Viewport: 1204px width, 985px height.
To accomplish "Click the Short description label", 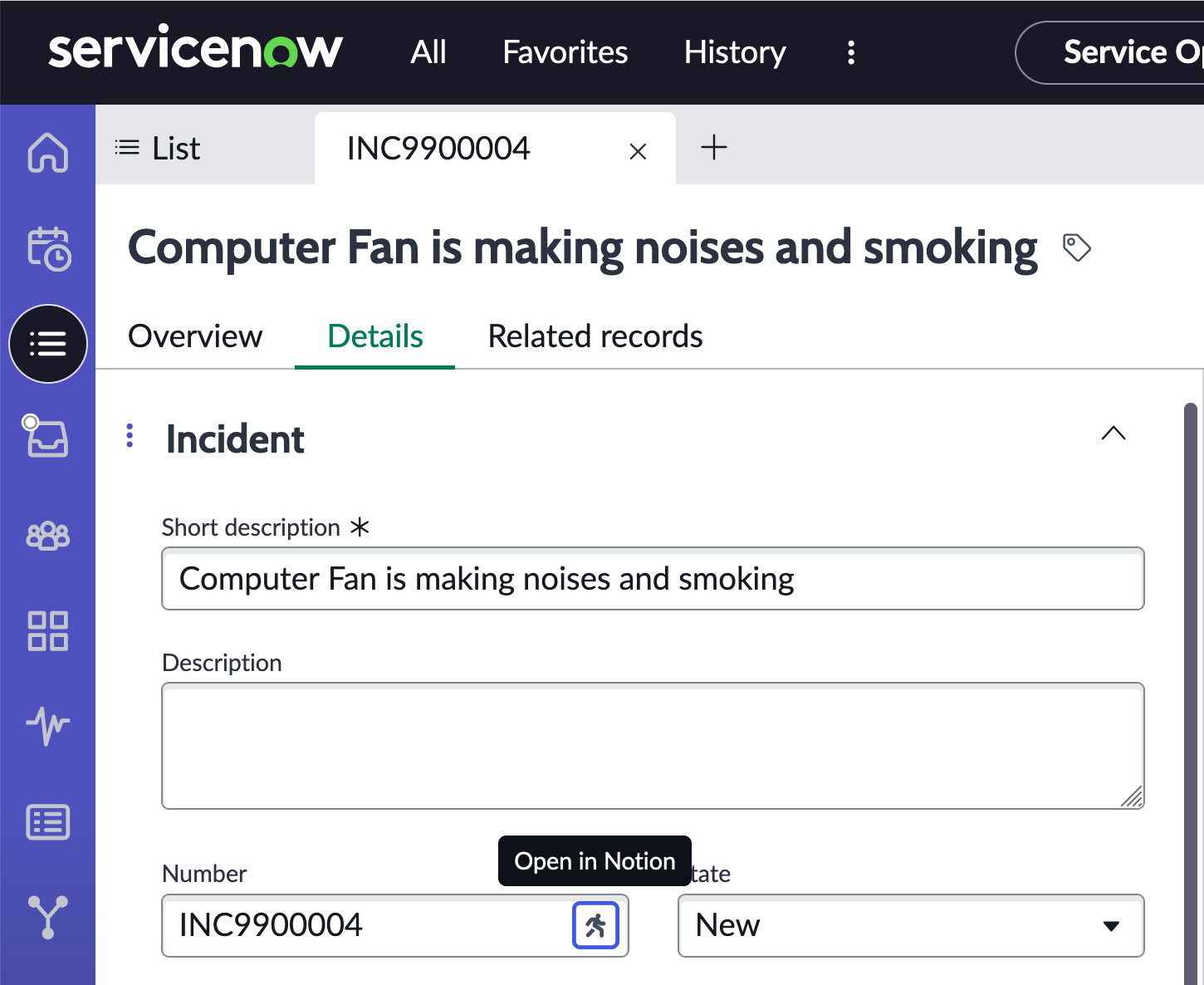I will pos(251,527).
